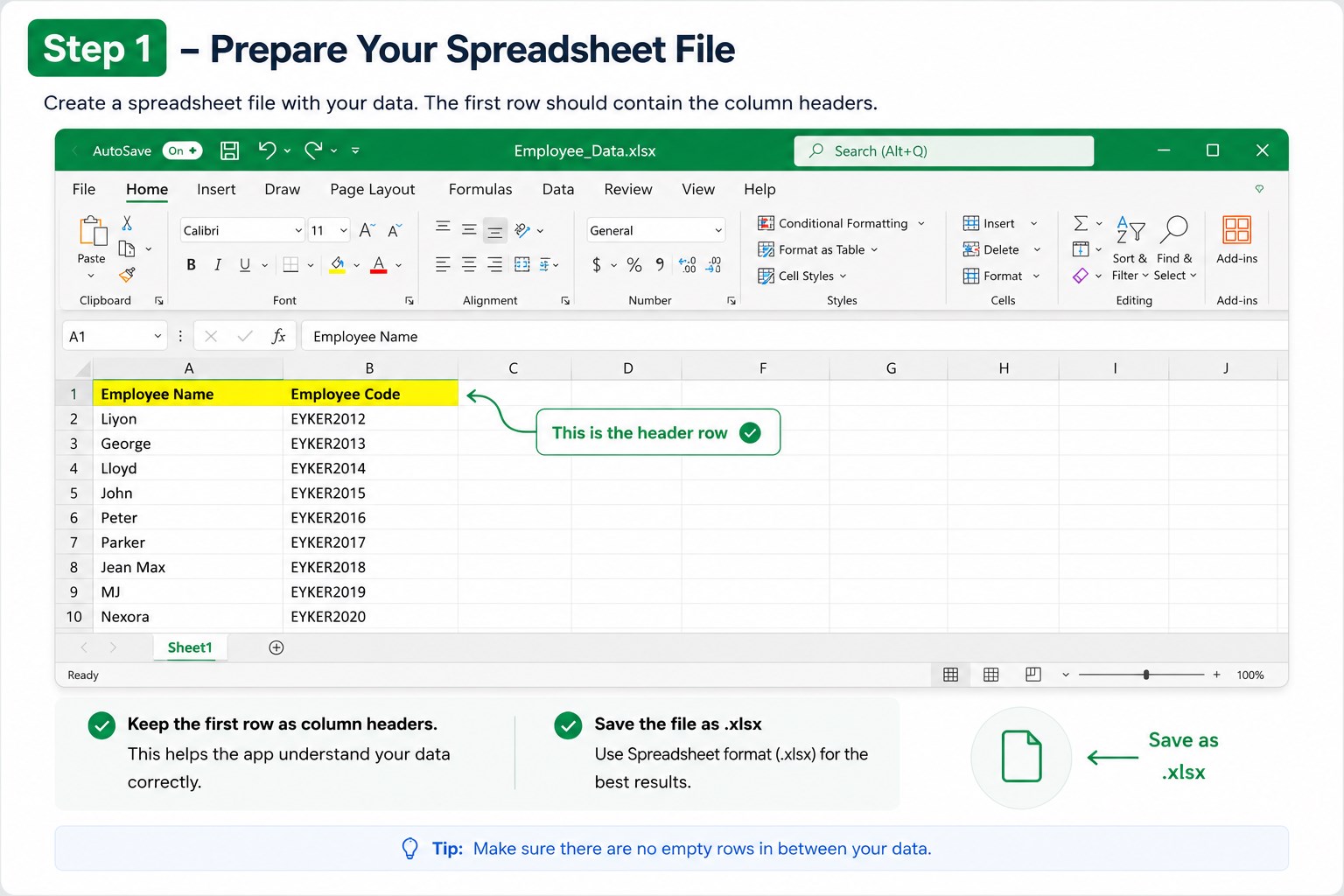The image size is (1344, 896).
Task: Click the Font Color letter A icon
Action: pyautogui.click(x=378, y=265)
